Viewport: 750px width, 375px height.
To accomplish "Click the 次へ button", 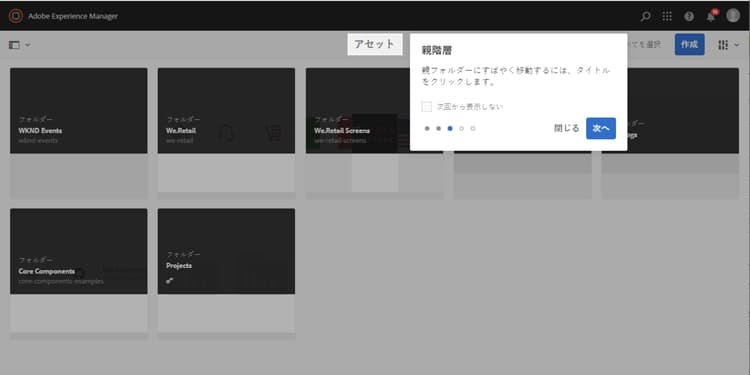I will coord(601,128).
